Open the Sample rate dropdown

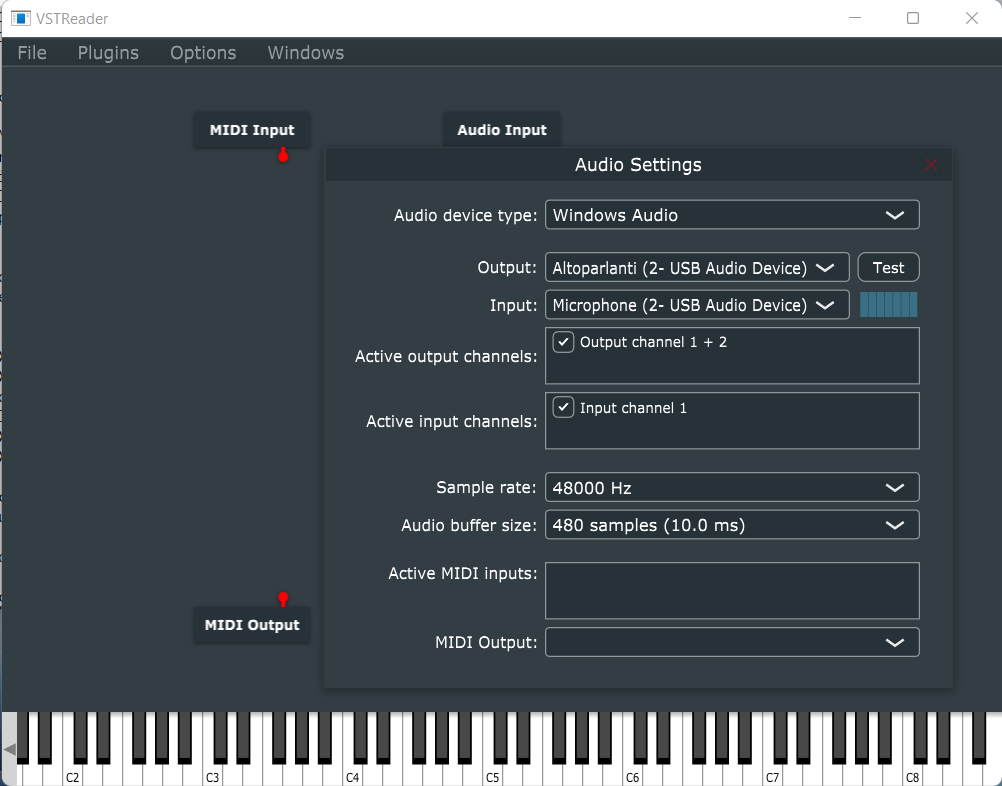point(732,488)
